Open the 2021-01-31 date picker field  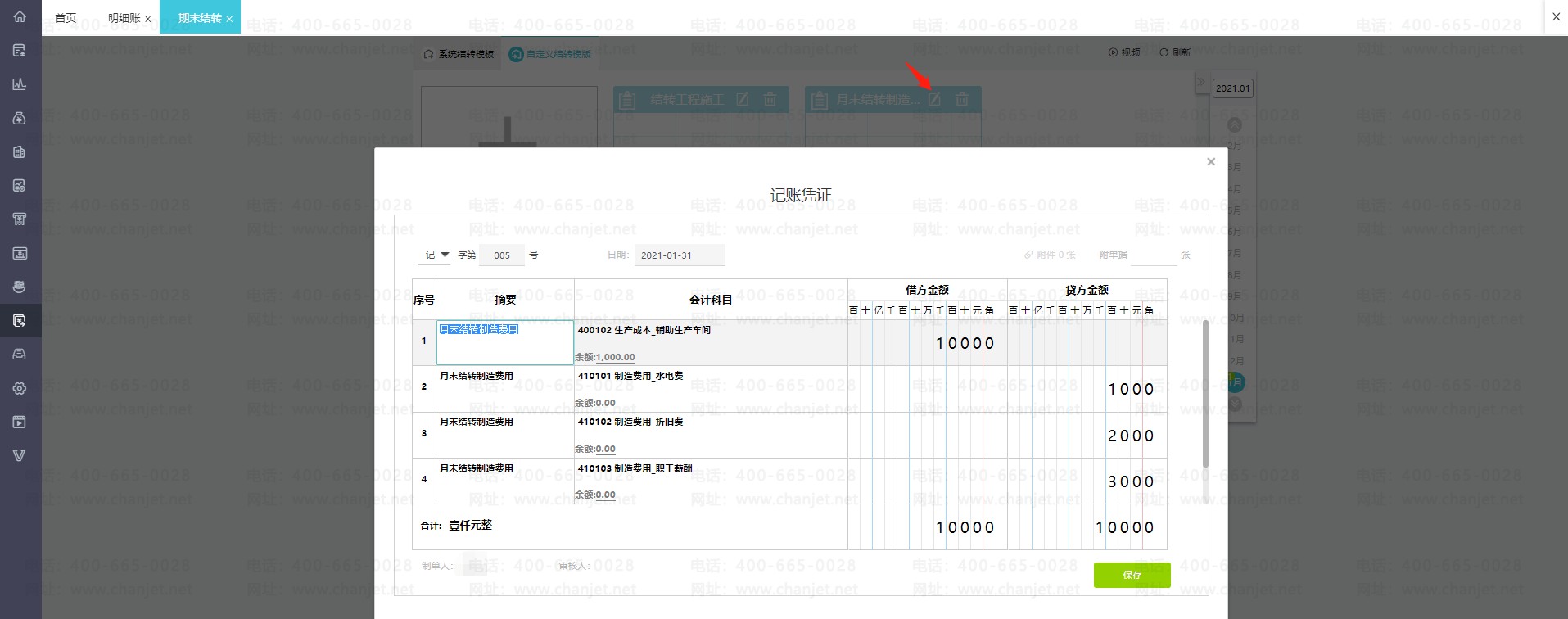click(679, 255)
